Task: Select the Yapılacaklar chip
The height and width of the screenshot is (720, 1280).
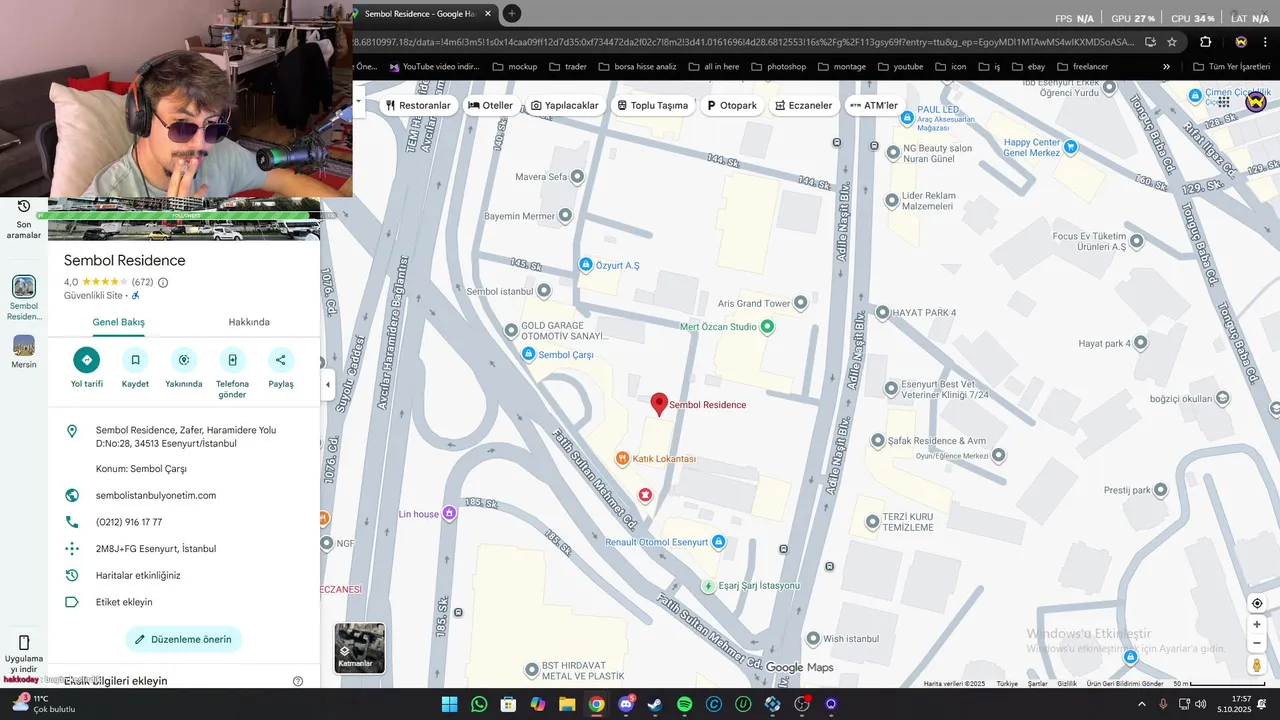Action: pos(564,105)
